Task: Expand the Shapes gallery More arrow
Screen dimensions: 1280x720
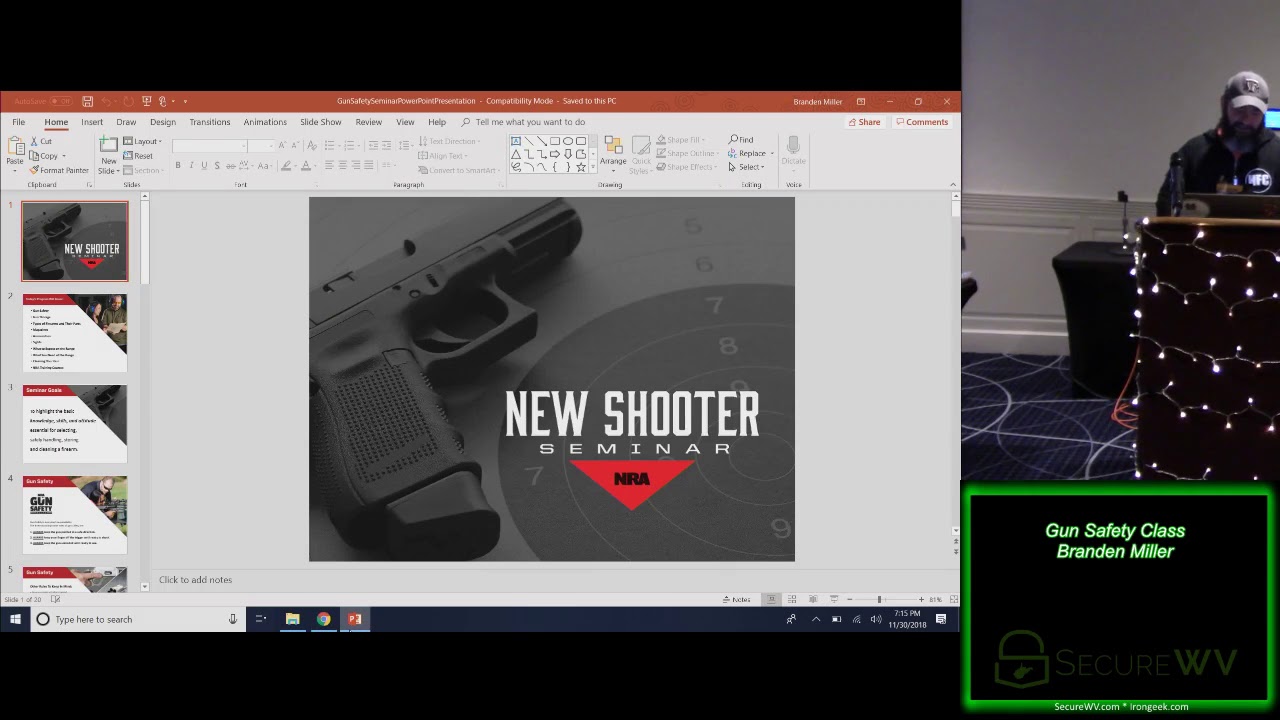Action: [593, 168]
